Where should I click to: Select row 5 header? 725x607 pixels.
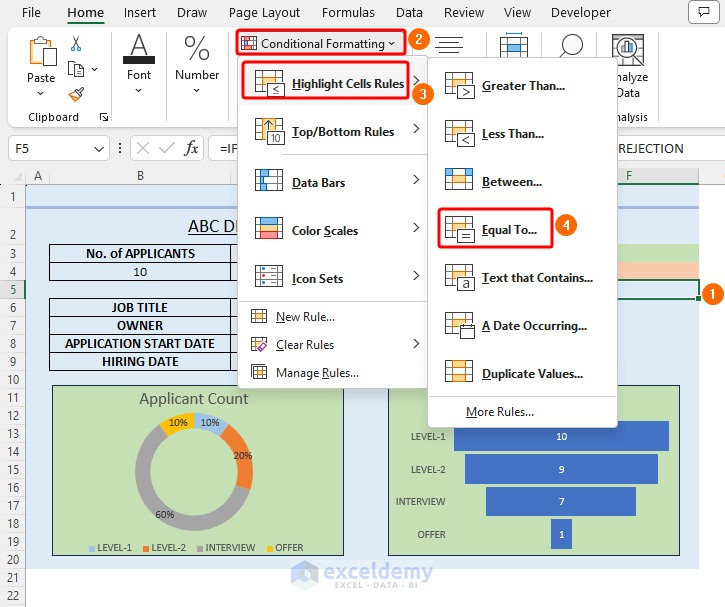coord(13,289)
